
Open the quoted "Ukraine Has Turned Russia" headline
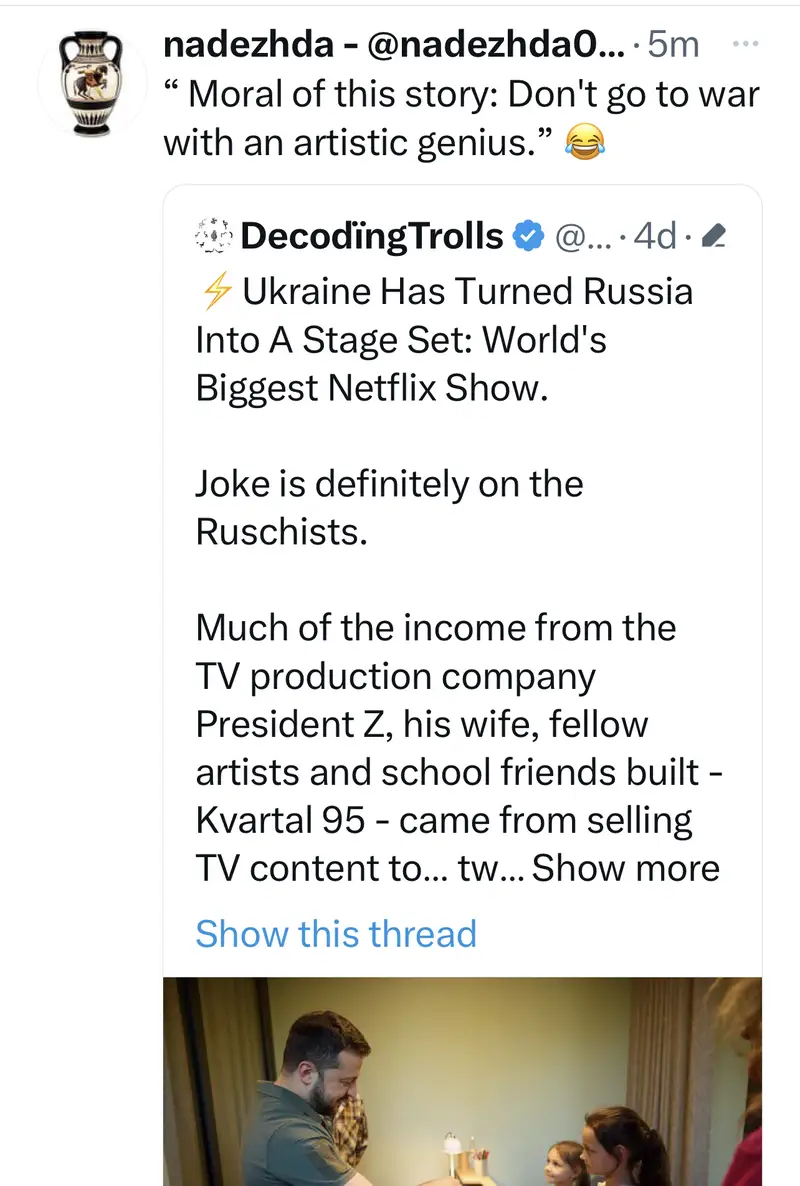pyautogui.click(x=444, y=340)
